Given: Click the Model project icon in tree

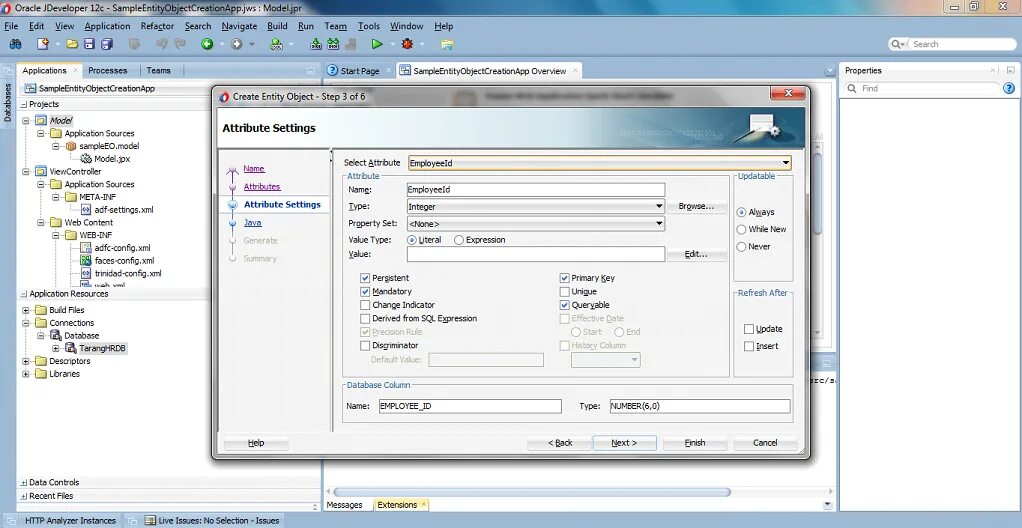Looking at the screenshot, I should click(41, 121).
